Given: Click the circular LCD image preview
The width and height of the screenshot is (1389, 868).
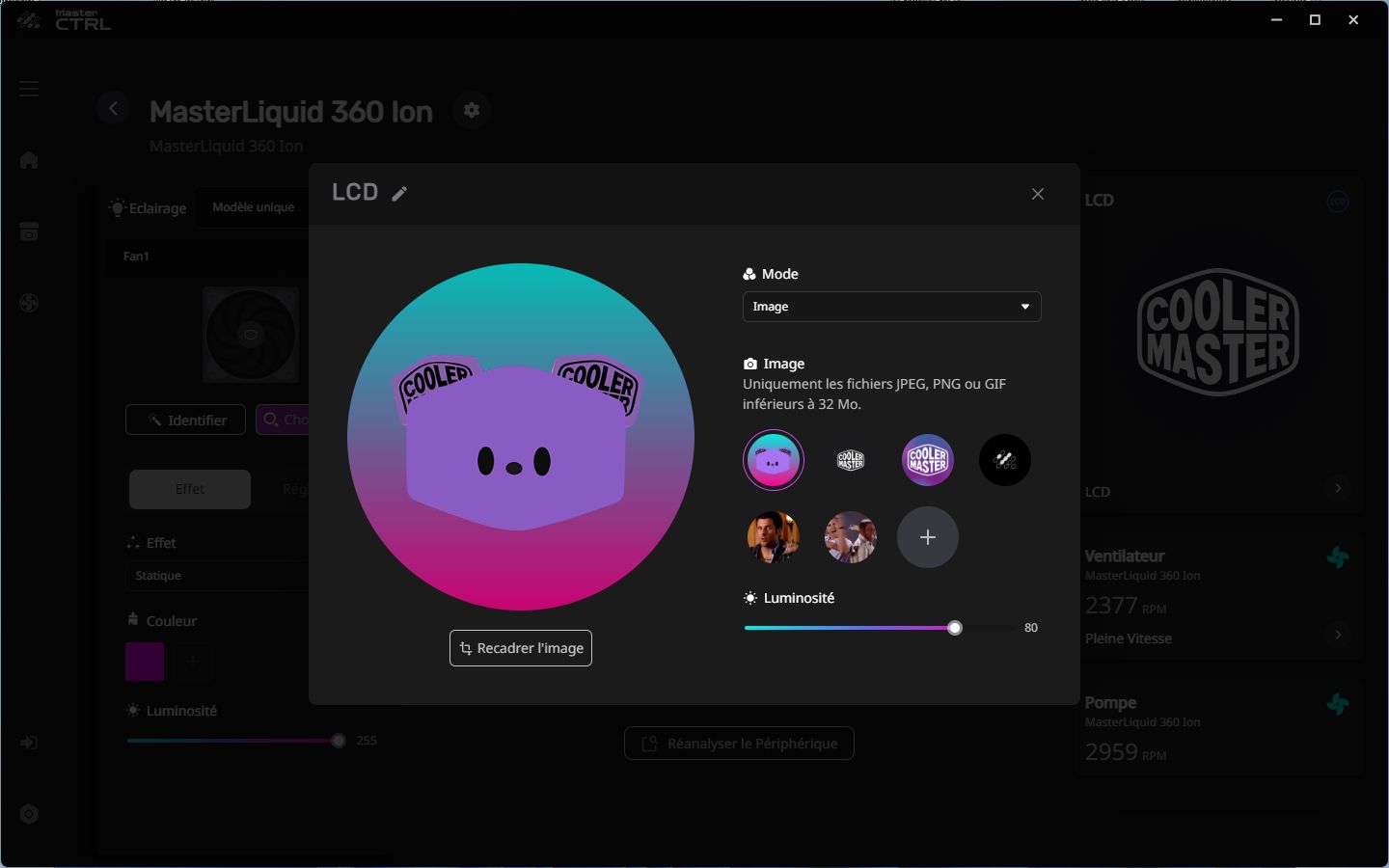Looking at the screenshot, I should click(x=521, y=437).
